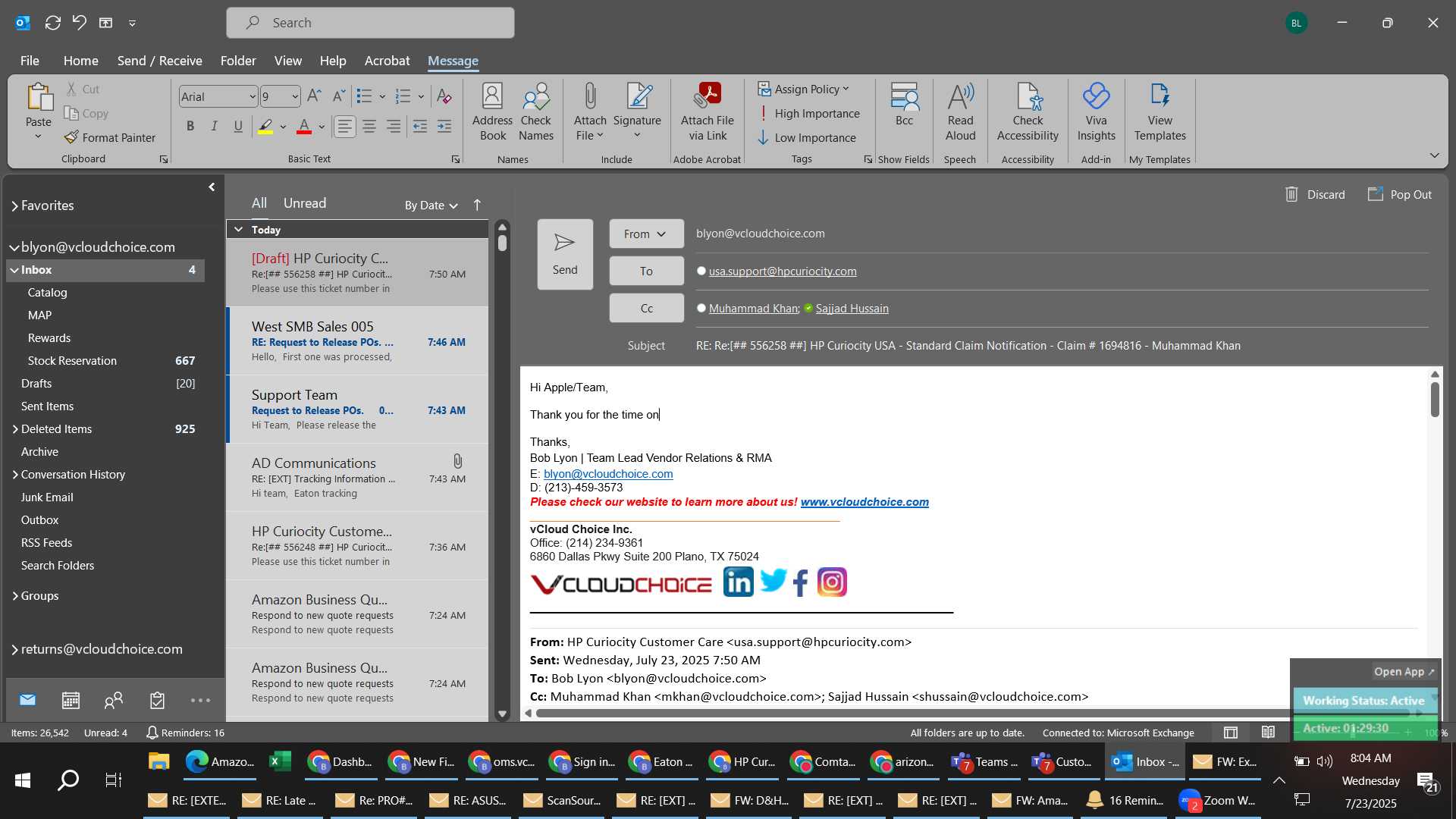Image resolution: width=1456 pixels, height=819 pixels.
Task: Open text highlight color swatch
Action: [265, 126]
